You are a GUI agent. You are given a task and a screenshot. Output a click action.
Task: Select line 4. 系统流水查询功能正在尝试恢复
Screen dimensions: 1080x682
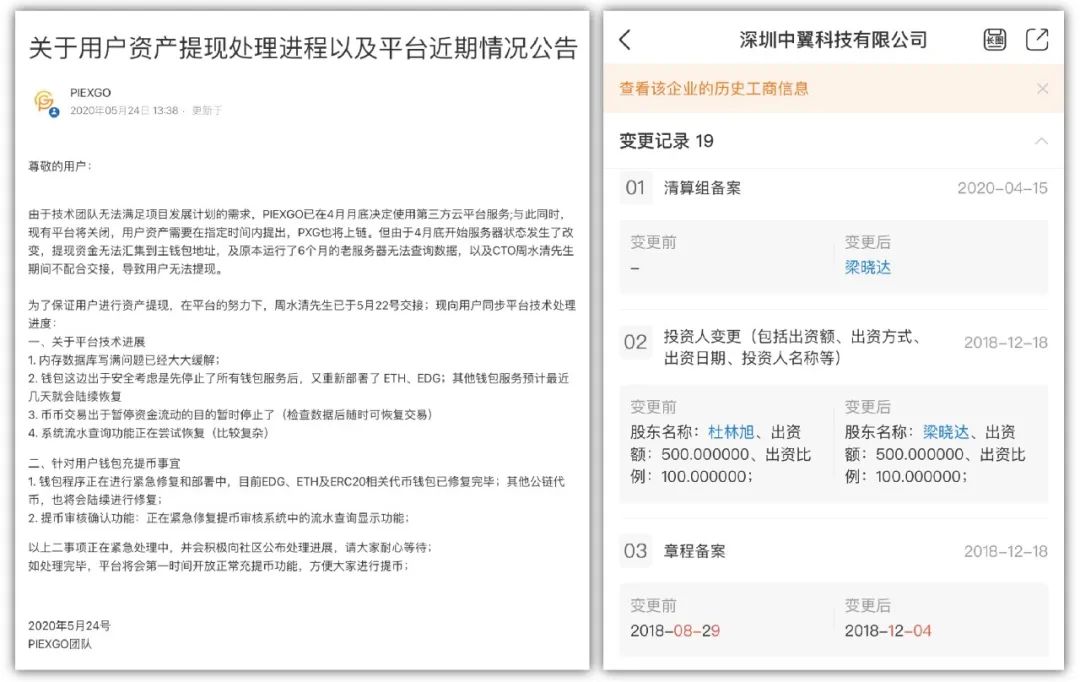coord(148,433)
